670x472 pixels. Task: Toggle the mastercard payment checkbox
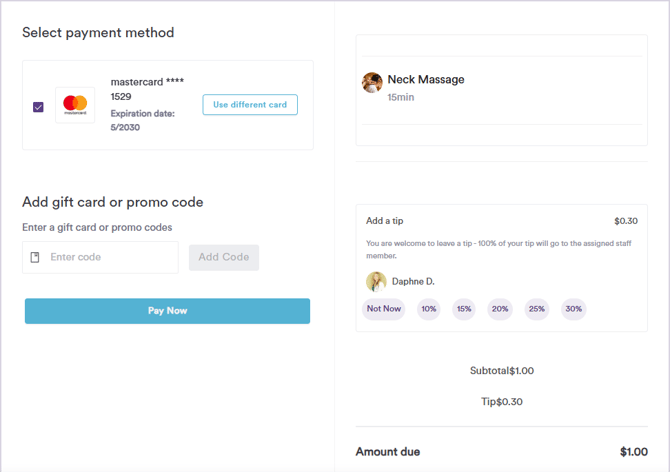pyautogui.click(x=38, y=106)
